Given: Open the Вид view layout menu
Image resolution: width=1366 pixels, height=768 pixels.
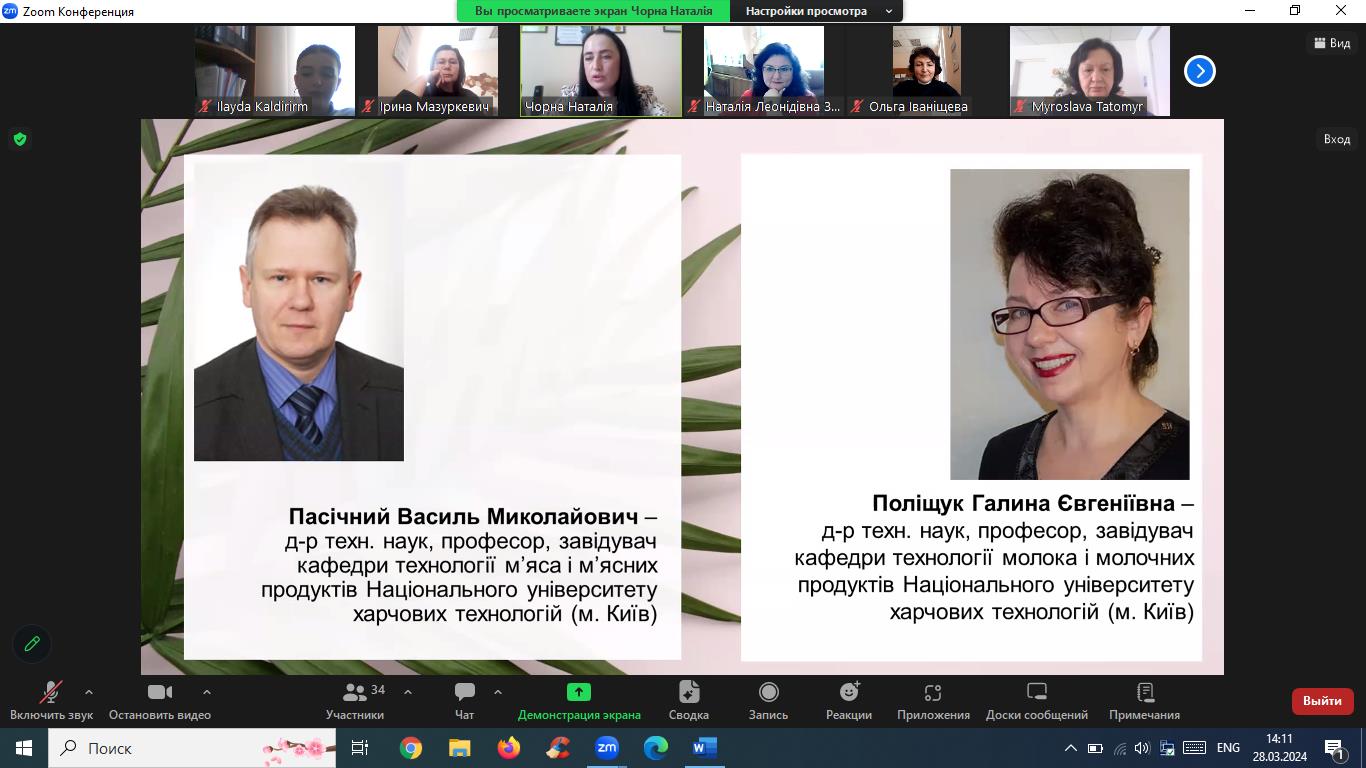Looking at the screenshot, I should [1333, 43].
